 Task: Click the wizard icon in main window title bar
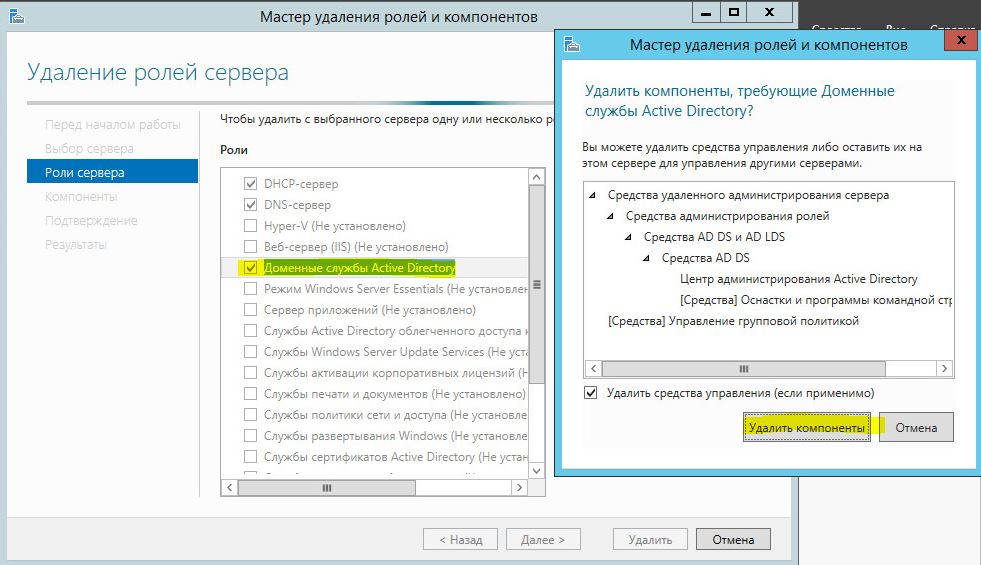17,16
